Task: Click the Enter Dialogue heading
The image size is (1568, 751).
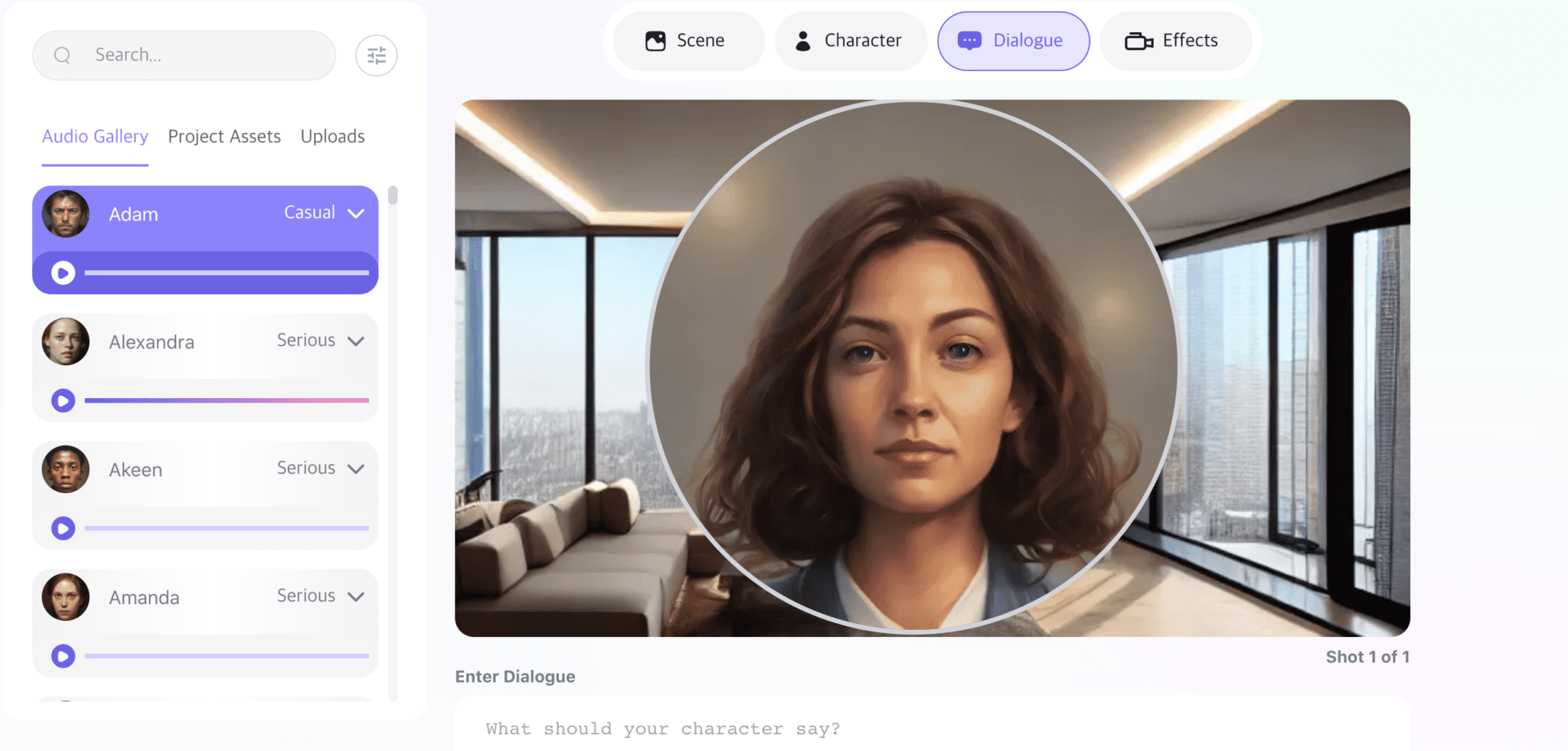Action: click(515, 677)
